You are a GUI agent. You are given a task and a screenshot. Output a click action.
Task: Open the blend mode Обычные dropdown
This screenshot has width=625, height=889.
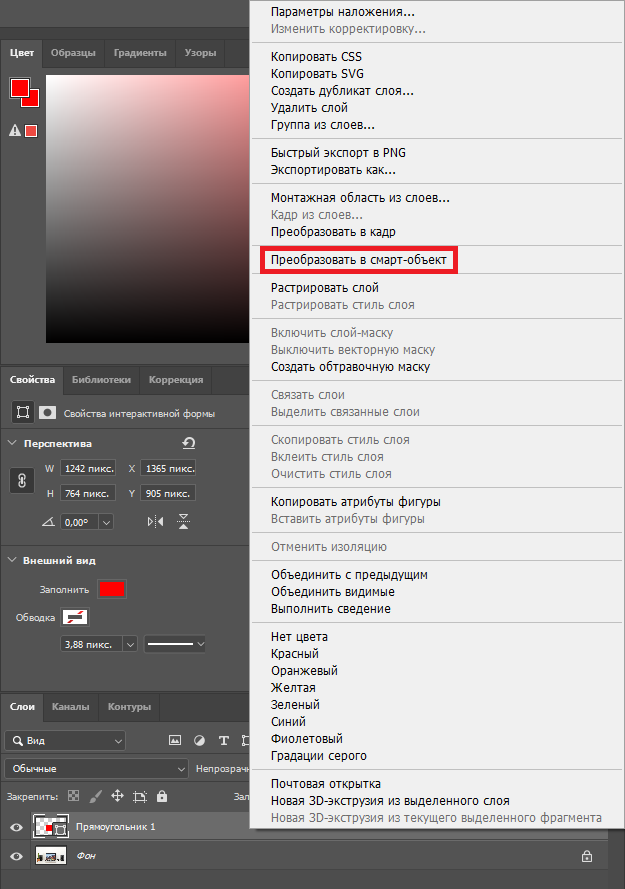96,769
